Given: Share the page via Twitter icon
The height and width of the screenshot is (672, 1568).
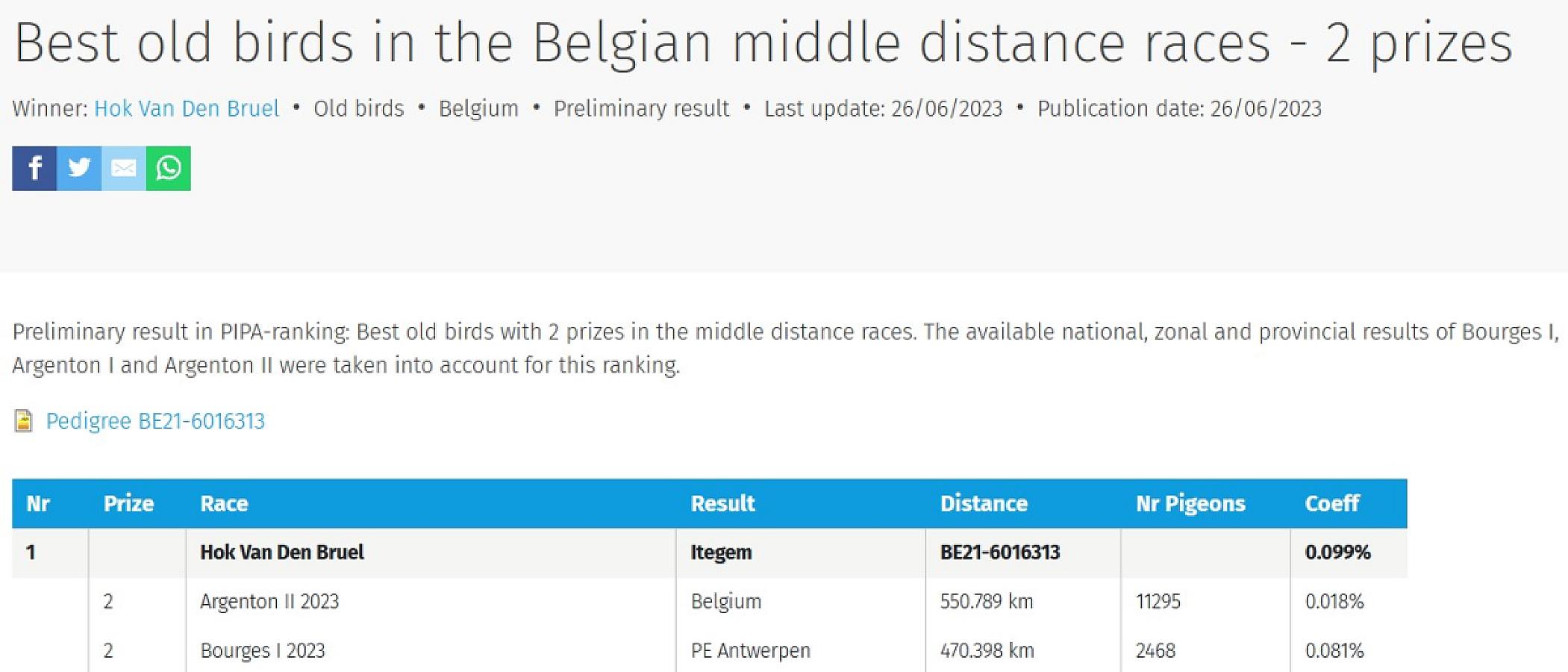Looking at the screenshot, I should pyautogui.click(x=79, y=169).
